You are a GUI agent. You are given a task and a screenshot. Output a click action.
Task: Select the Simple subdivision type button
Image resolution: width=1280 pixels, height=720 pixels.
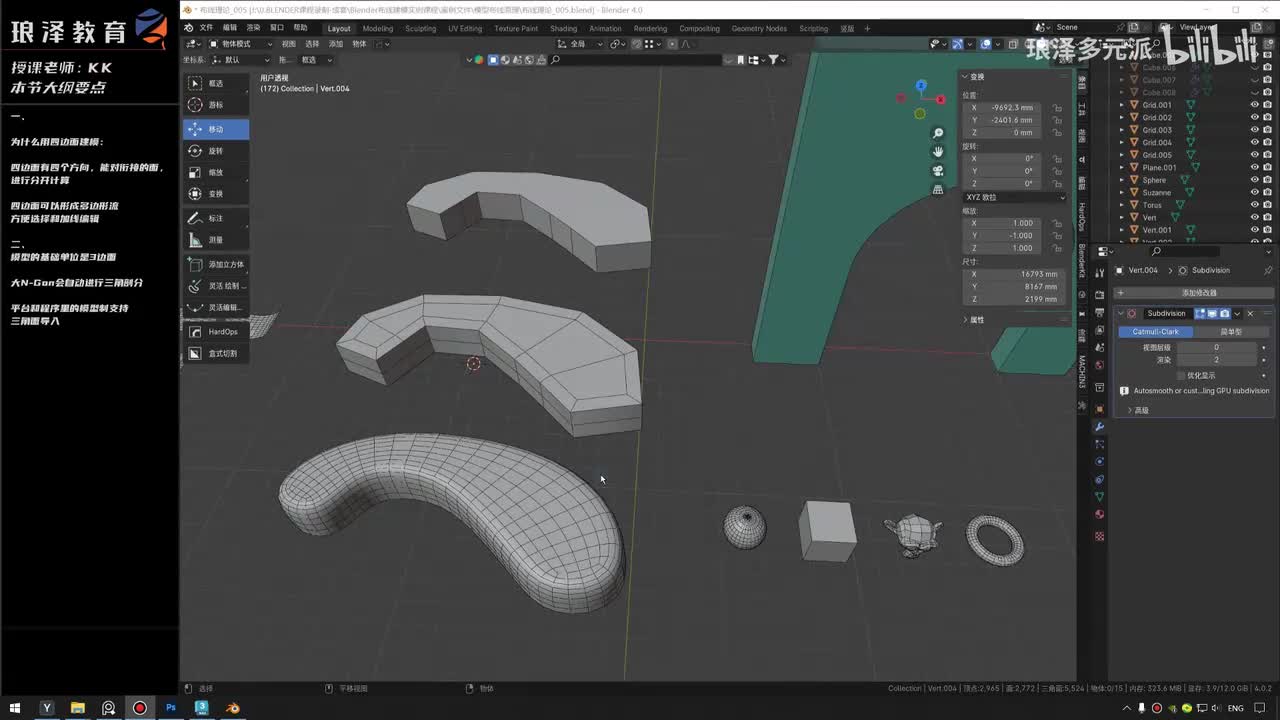(1230, 332)
